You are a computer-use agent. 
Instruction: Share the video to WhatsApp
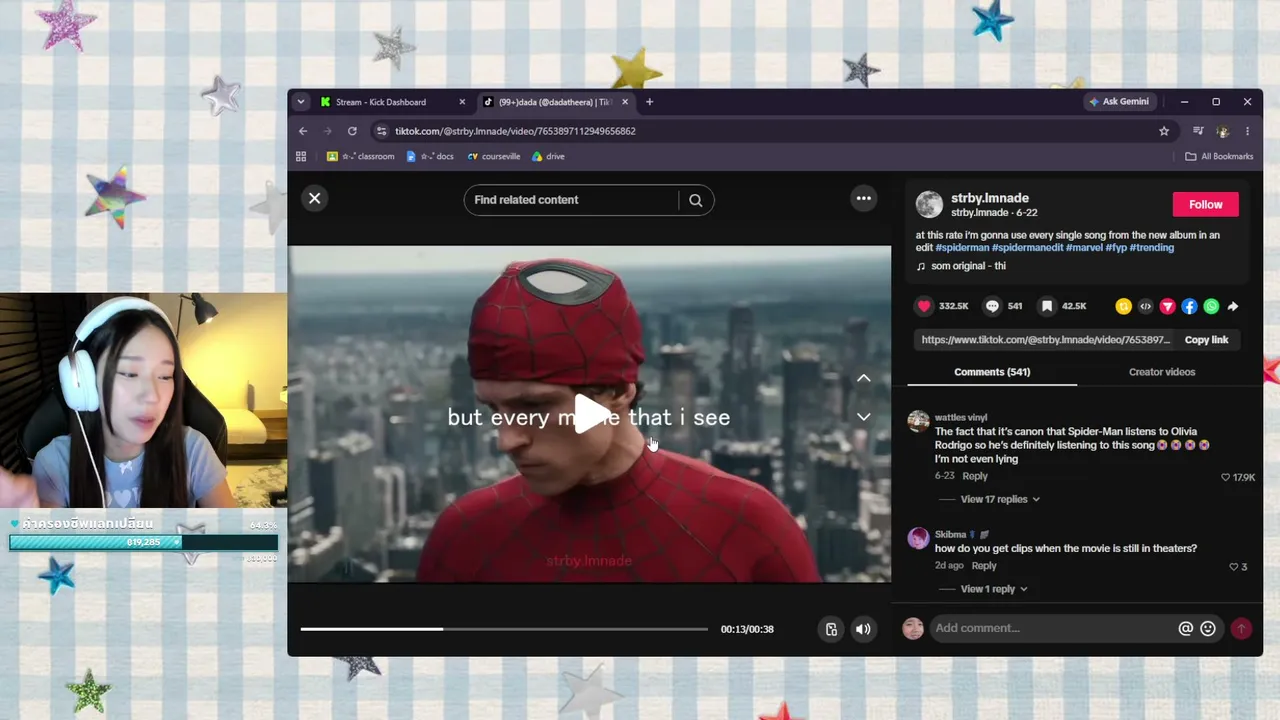[x=1211, y=307]
